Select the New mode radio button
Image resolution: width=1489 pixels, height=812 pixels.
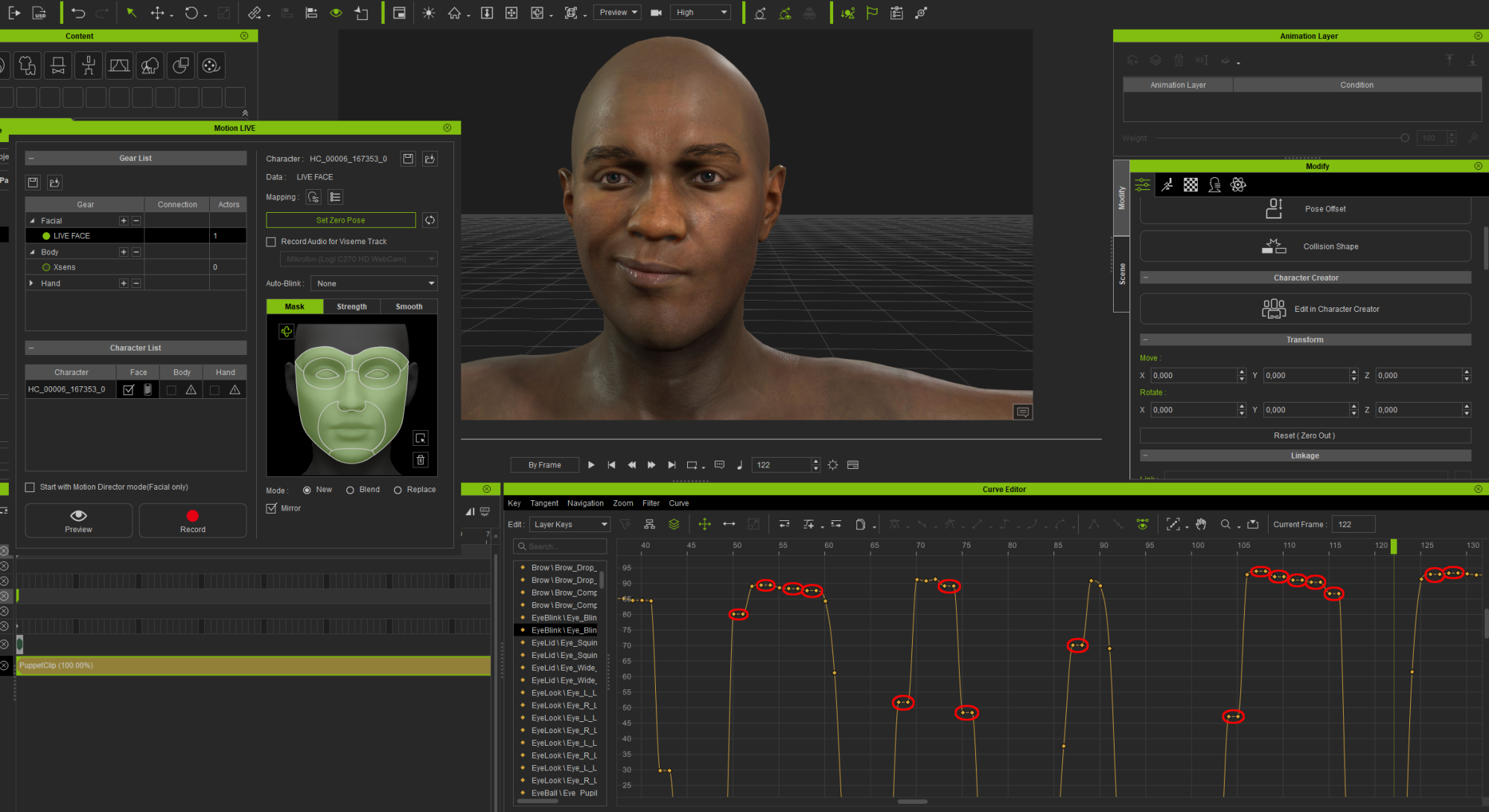[307, 490]
